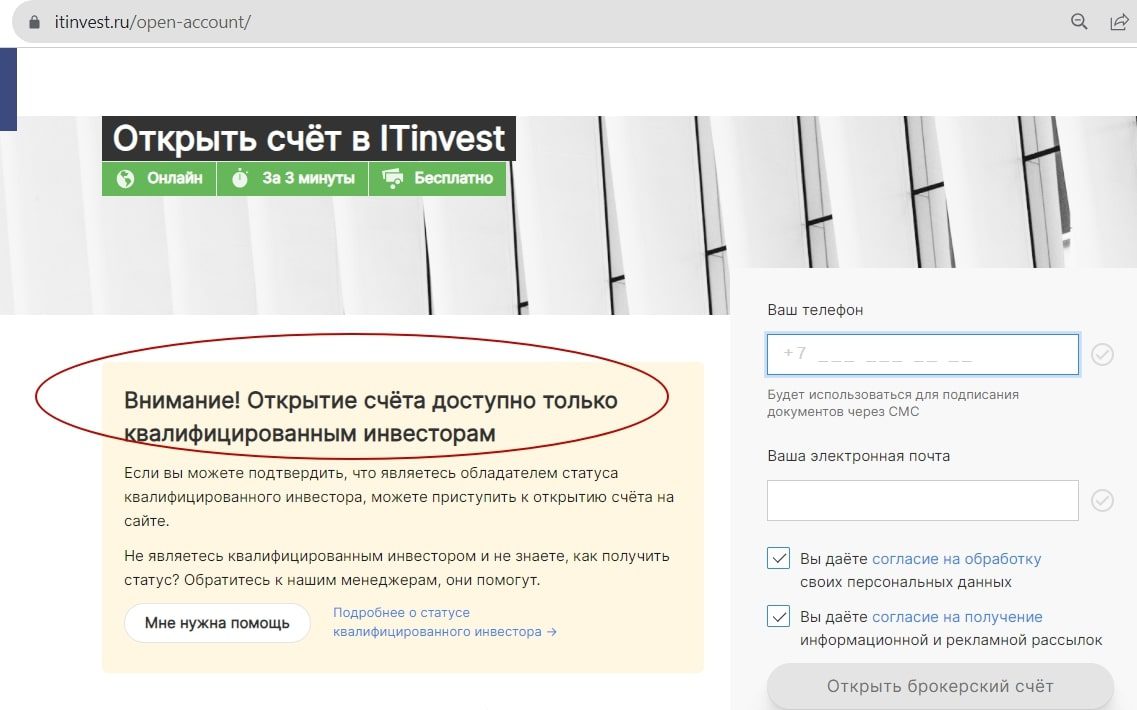
Task: Click the Ваш телефон label
Action: tap(815, 310)
